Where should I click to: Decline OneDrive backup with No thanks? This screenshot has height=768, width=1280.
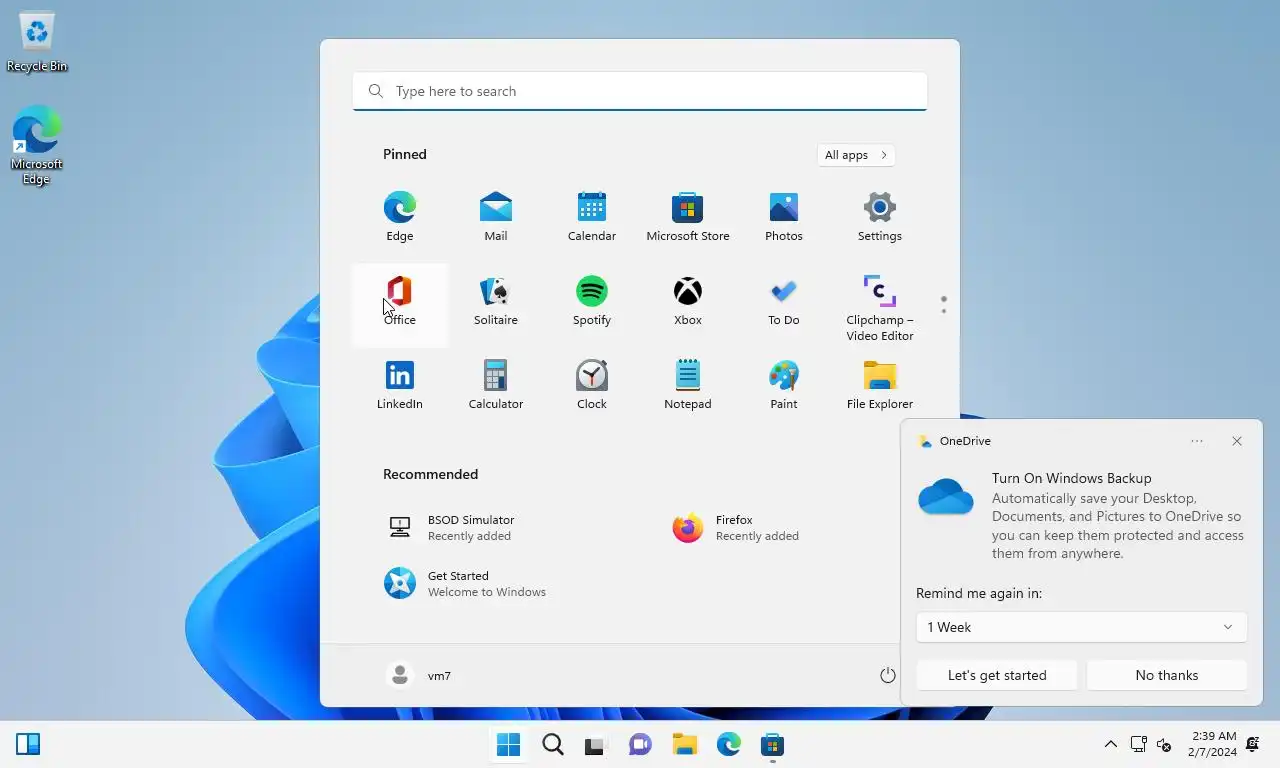tap(1167, 675)
